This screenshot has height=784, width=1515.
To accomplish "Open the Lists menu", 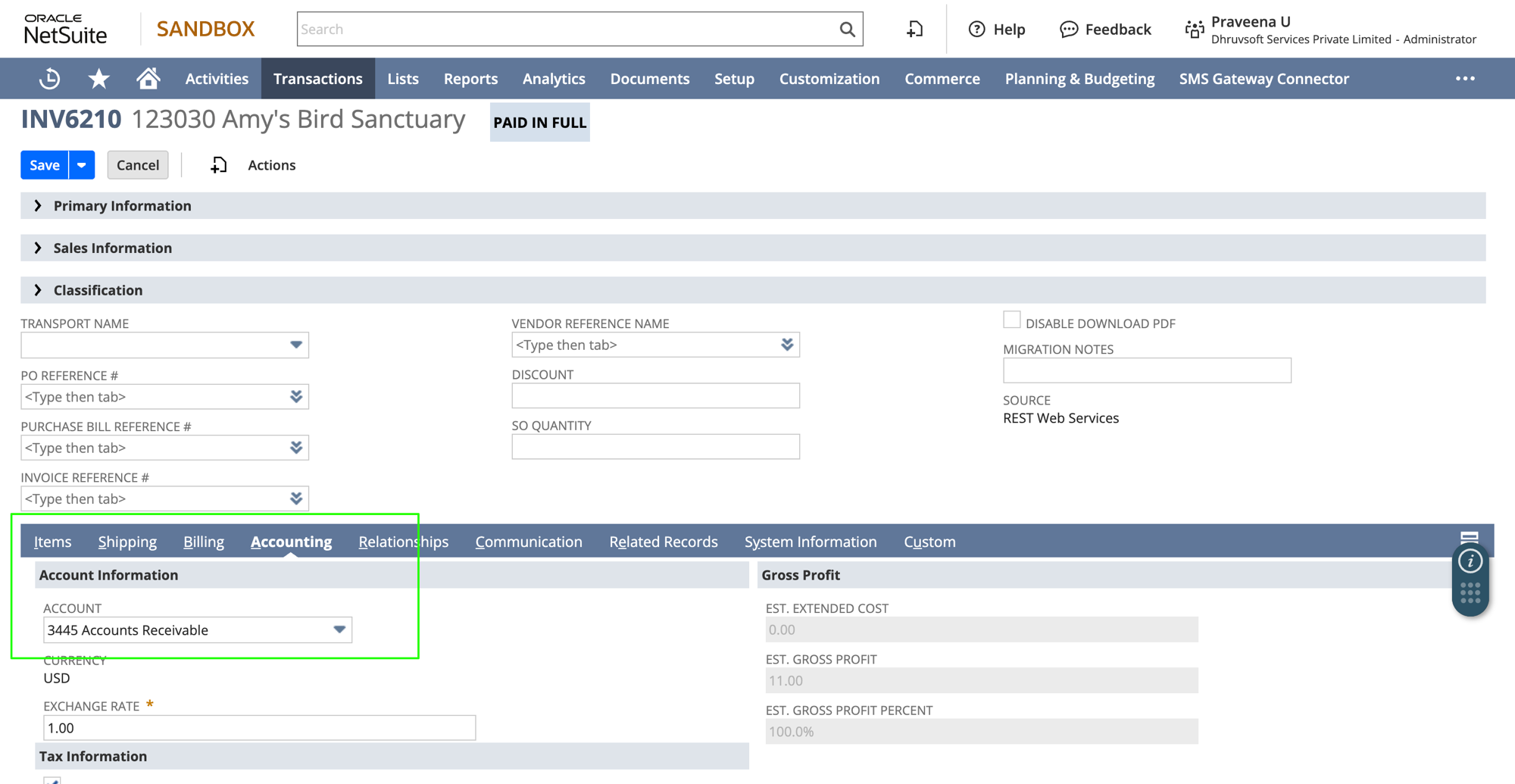I will [403, 79].
